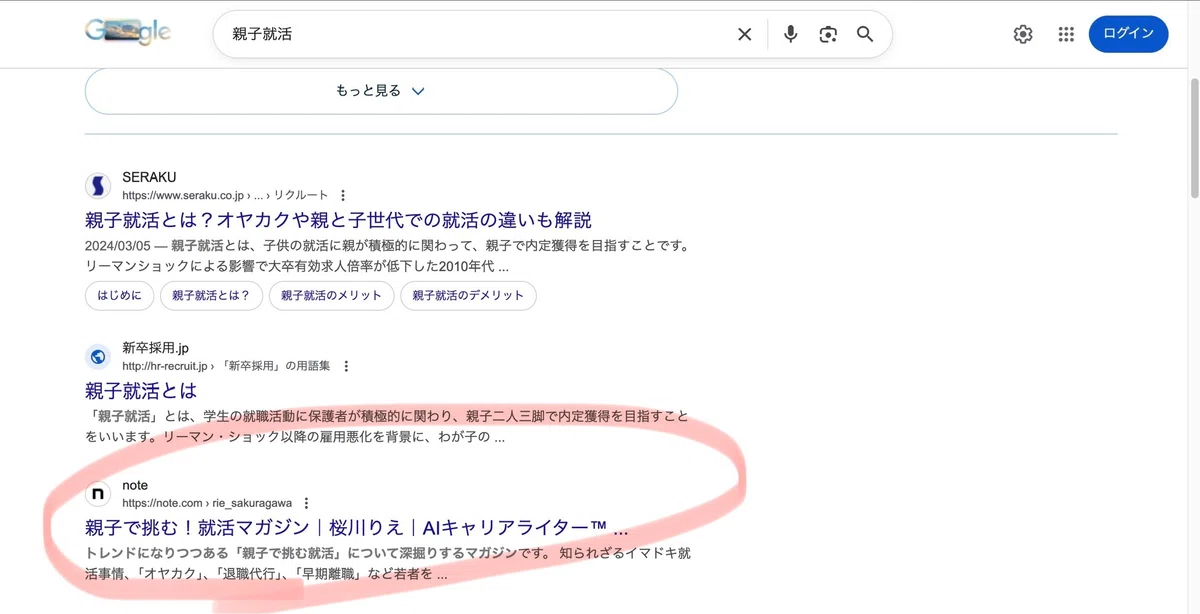Open the Google logo homepage link
Viewport: 1200px width, 614px height.
(x=128, y=33)
